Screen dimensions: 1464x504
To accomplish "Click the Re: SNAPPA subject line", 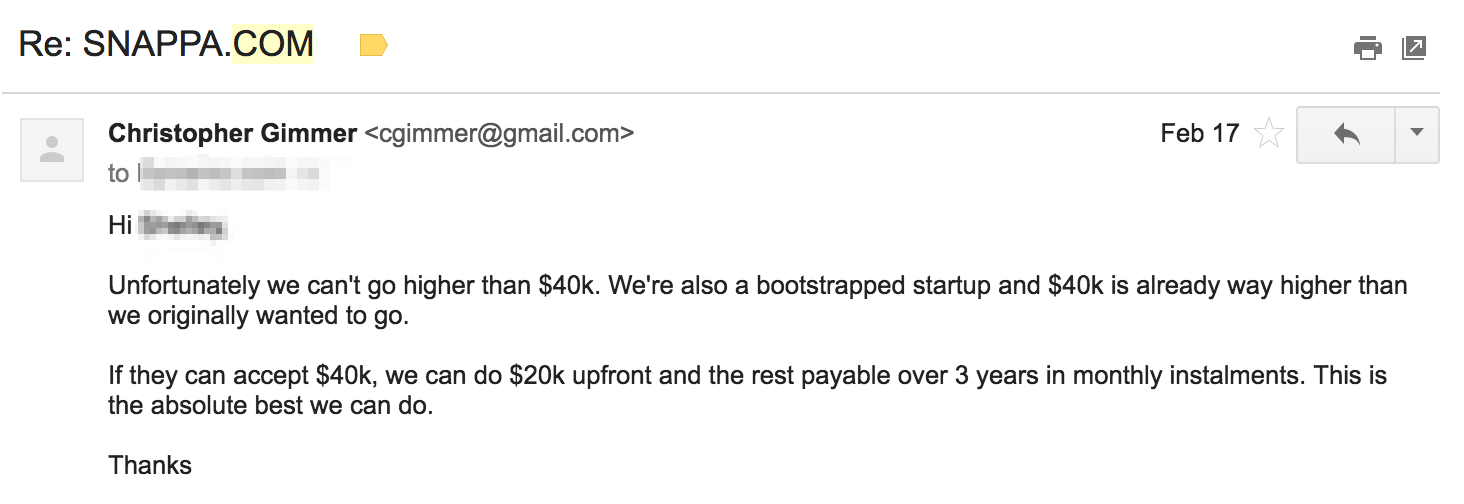I will 125,44.
